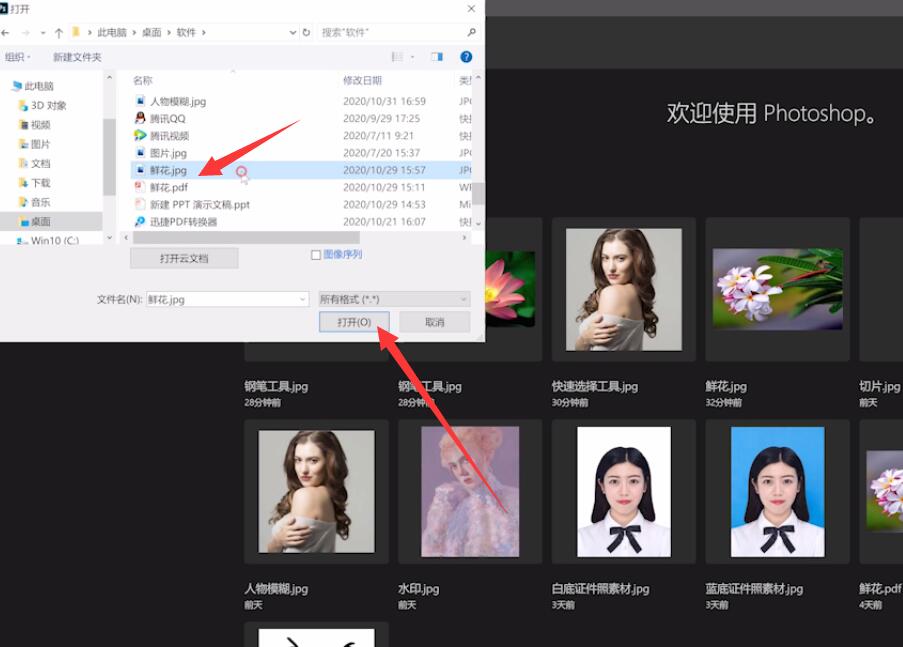
Task: Refresh the 软件 folder listing
Action: coord(306,33)
